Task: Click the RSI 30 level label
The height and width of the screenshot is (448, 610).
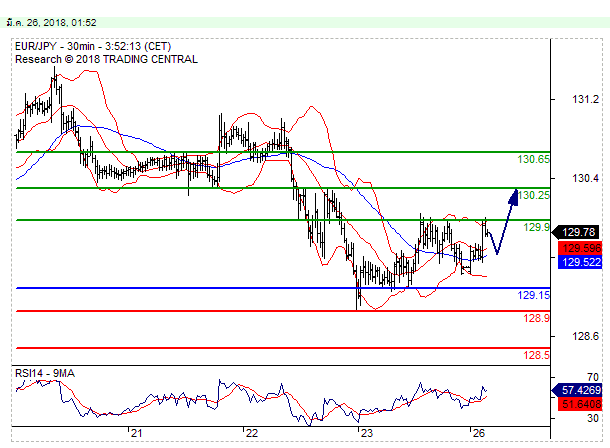Action: point(593,418)
